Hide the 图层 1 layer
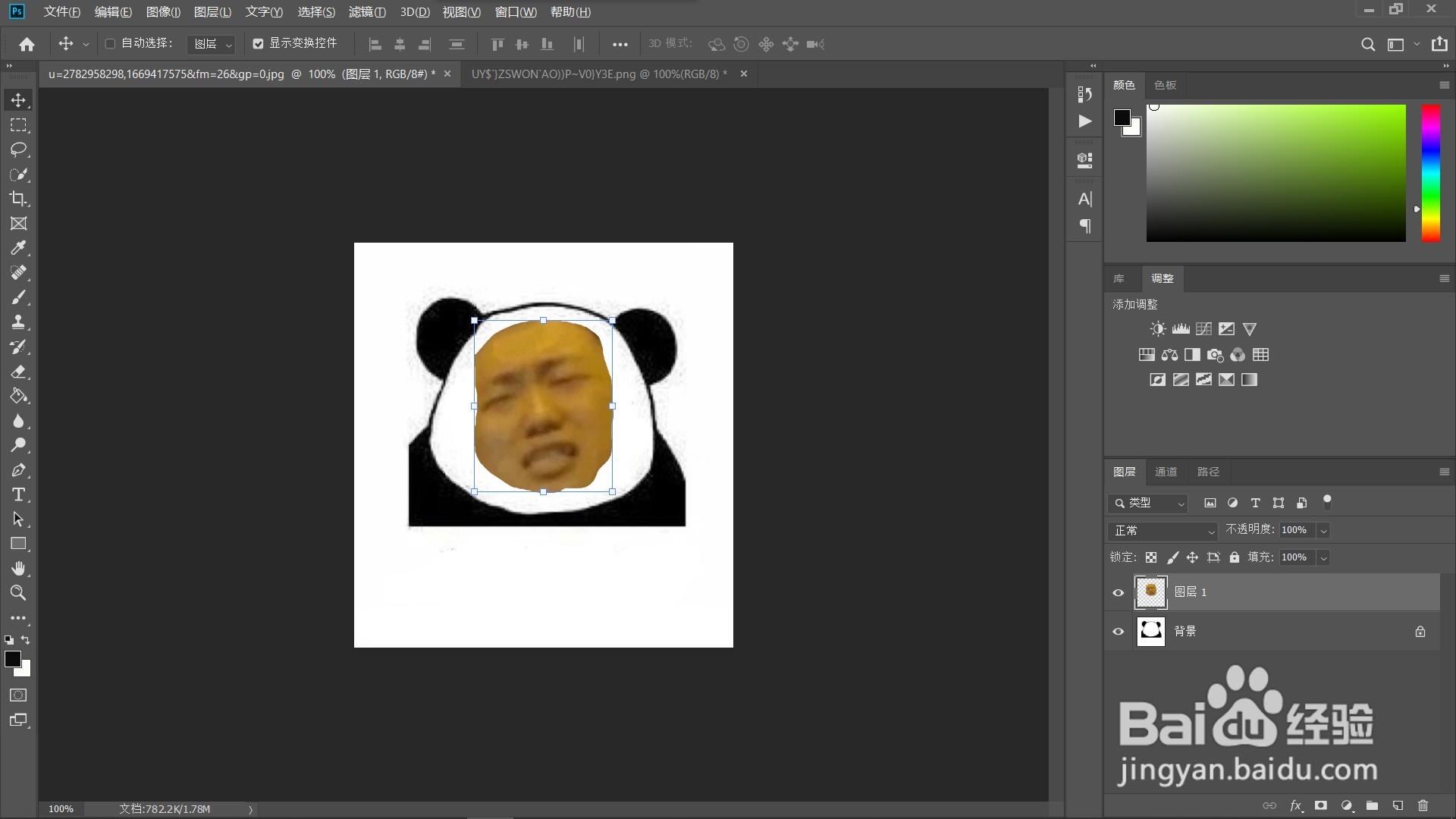This screenshot has height=819, width=1456. tap(1118, 592)
